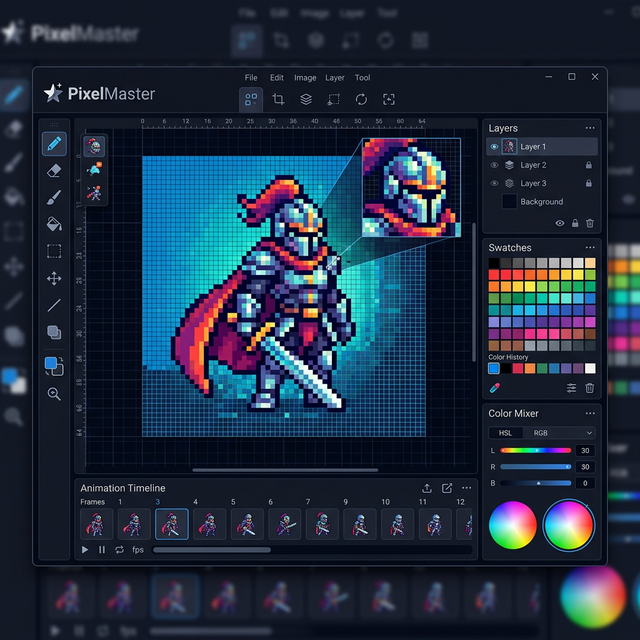Click the canvas horizontal scrollbar
The image size is (640, 640).
(x=285, y=470)
